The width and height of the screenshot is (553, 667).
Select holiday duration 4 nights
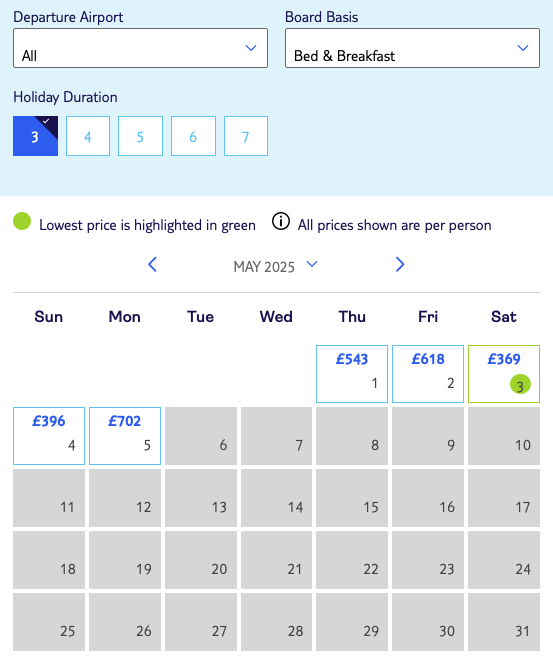coord(88,136)
